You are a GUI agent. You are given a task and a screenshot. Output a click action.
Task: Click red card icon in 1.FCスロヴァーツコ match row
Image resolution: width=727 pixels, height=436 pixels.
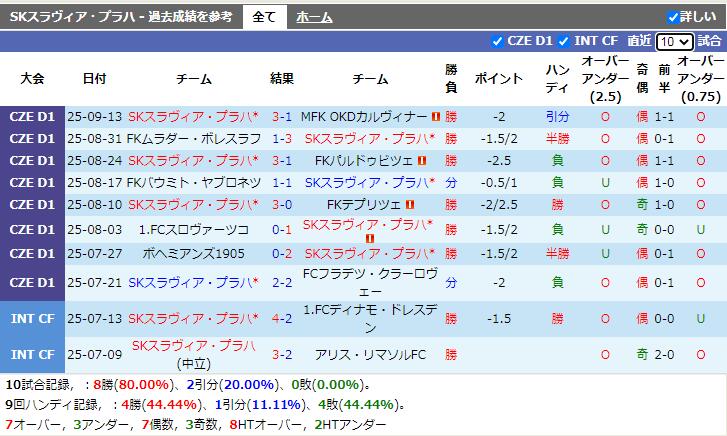(x=370, y=238)
